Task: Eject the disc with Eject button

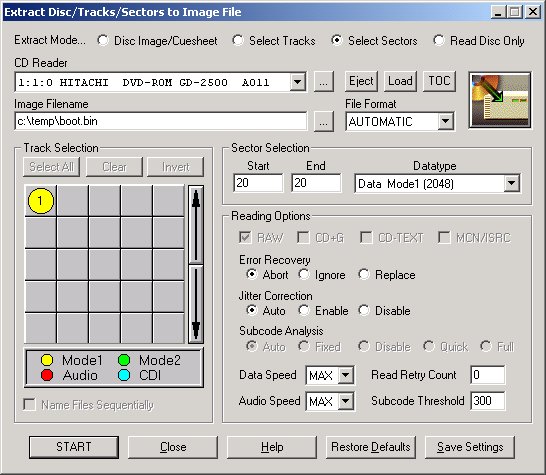Action: [x=361, y=81]
